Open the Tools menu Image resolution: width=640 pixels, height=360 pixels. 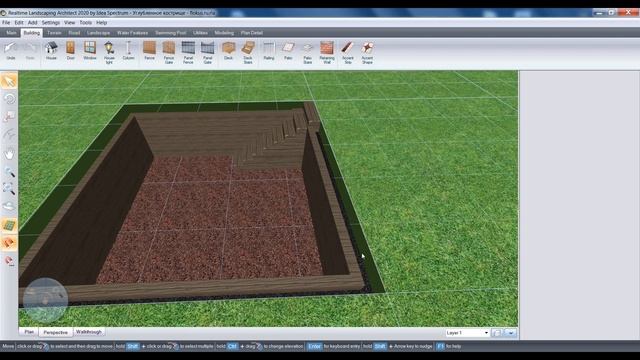pos(85,23)
